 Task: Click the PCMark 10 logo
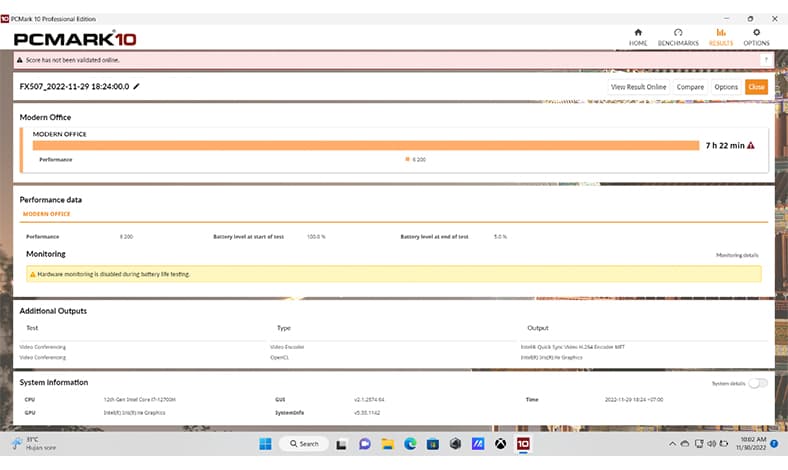tap(75, 39)
